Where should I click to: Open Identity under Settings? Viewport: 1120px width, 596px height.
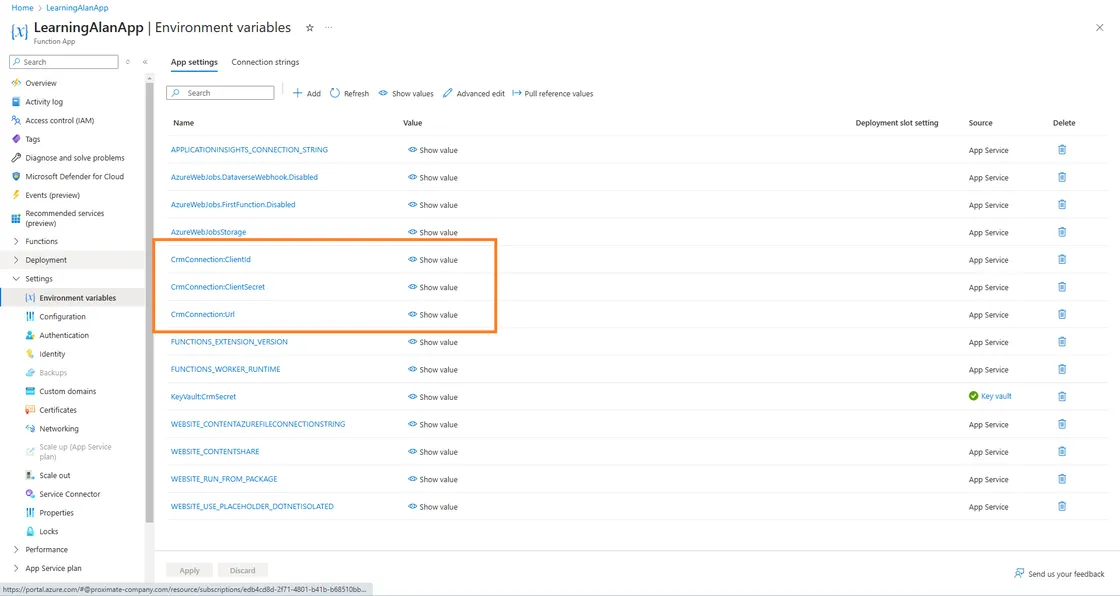pyautogui.click(x=52, y=354)
